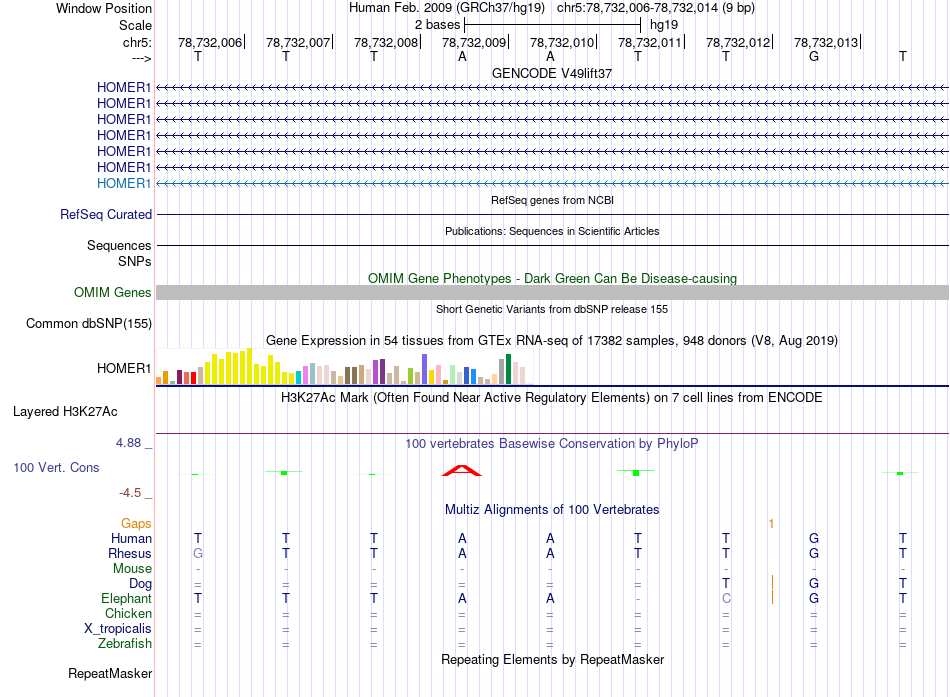Click the tallest yellow GTEx expression bar
Viewport: 950px width, 697px height.
coord(249,366)
